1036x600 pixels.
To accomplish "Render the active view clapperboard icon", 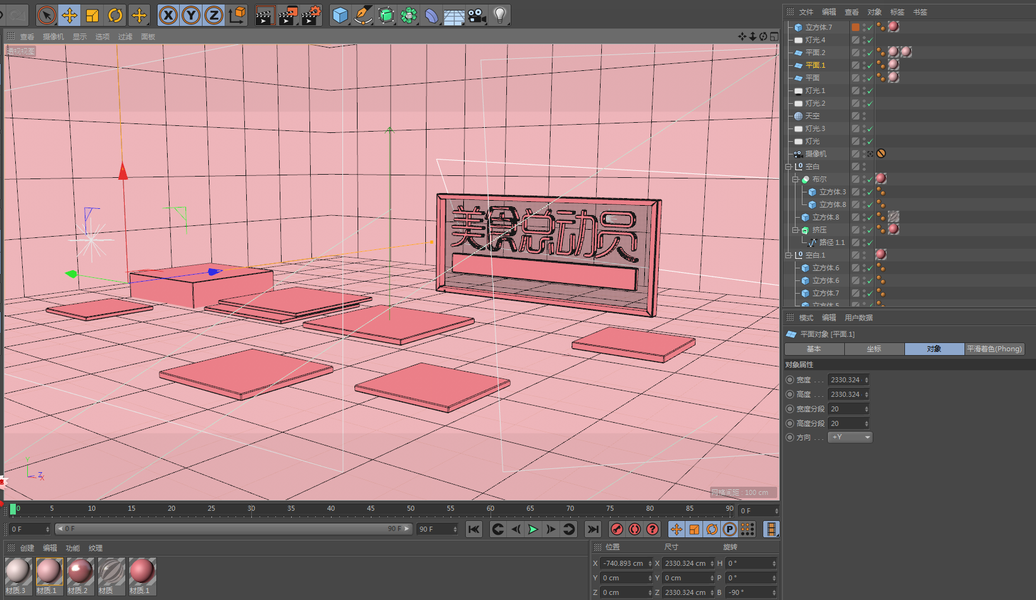I will (x=264, y=15).
